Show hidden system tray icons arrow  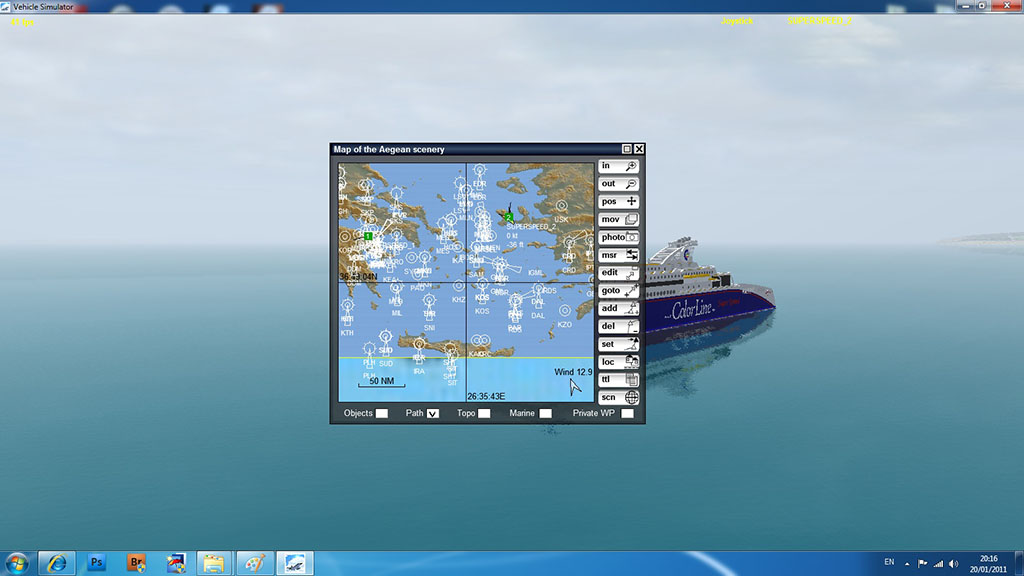(907, 563)
